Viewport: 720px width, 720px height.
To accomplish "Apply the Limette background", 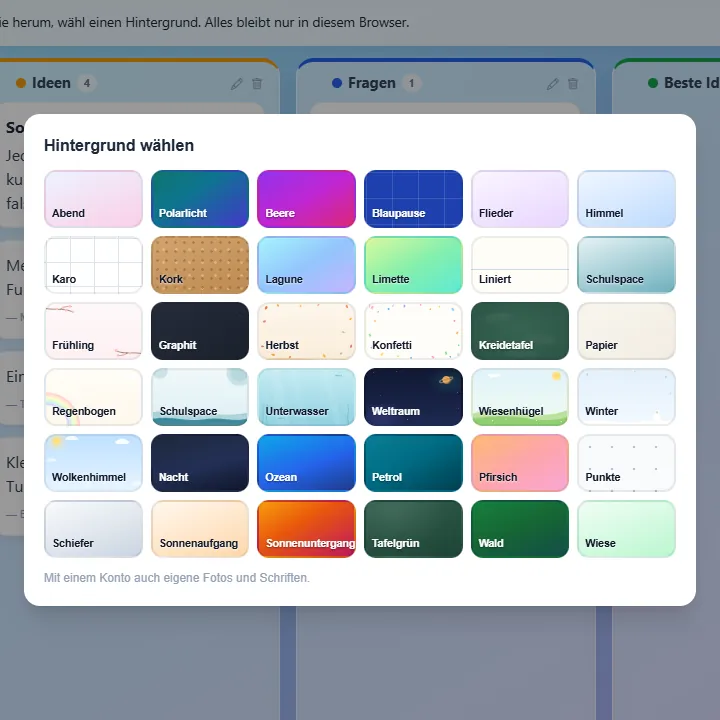I will [x=413, y=265].
